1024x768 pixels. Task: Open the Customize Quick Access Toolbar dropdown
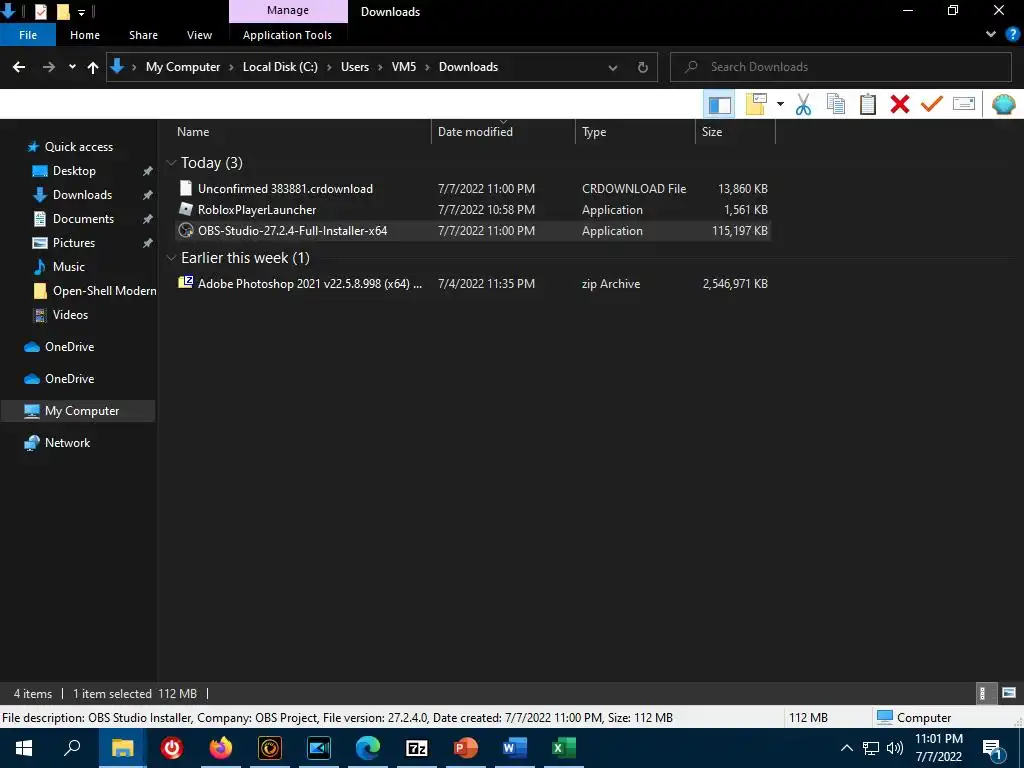click(82, 12)
